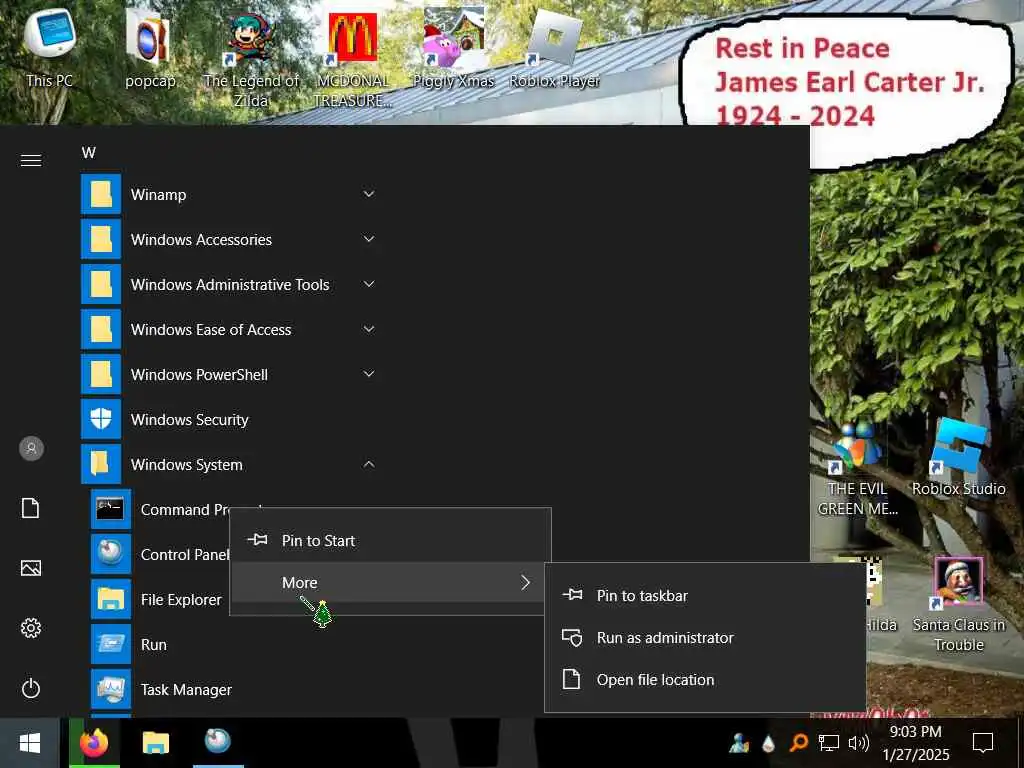1024x768 pixels.
Task: Click the Start menu hamburger icon
Action: coord(31,160)
